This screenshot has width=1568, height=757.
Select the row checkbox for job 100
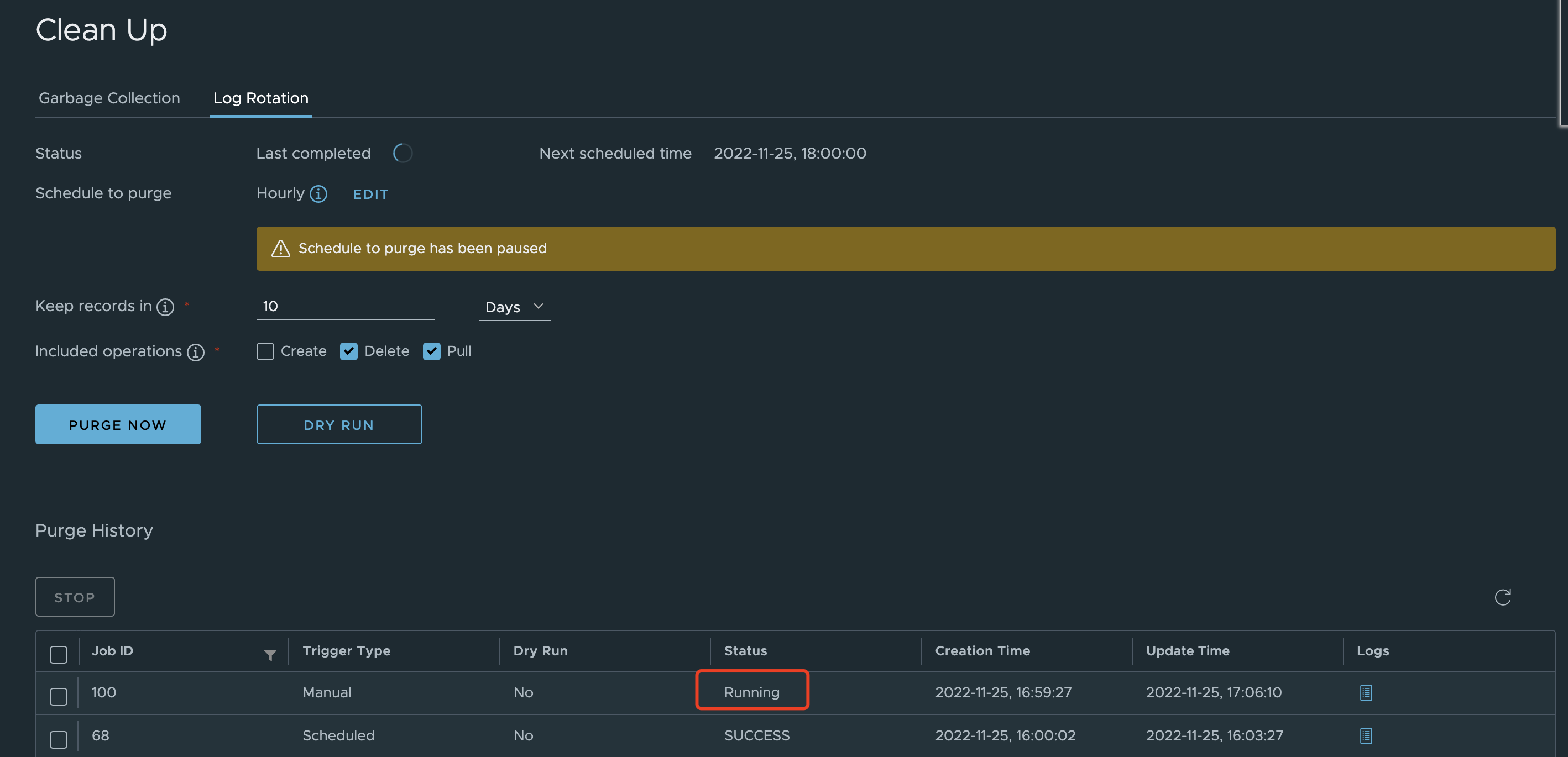(x=59, y=696)
